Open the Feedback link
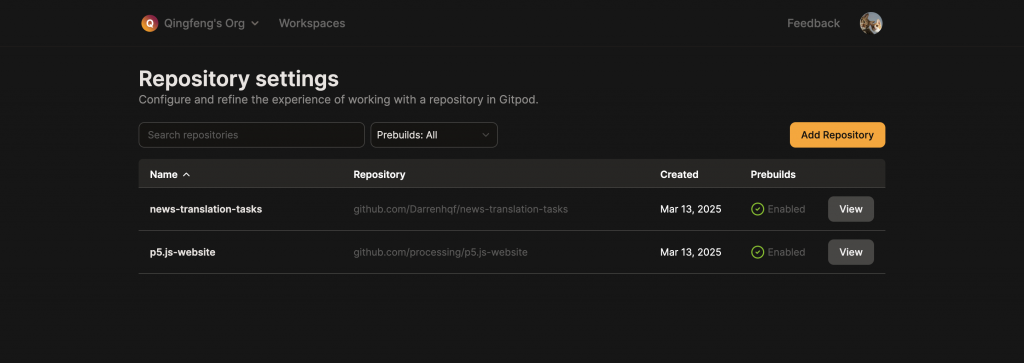 pos(813,24)
